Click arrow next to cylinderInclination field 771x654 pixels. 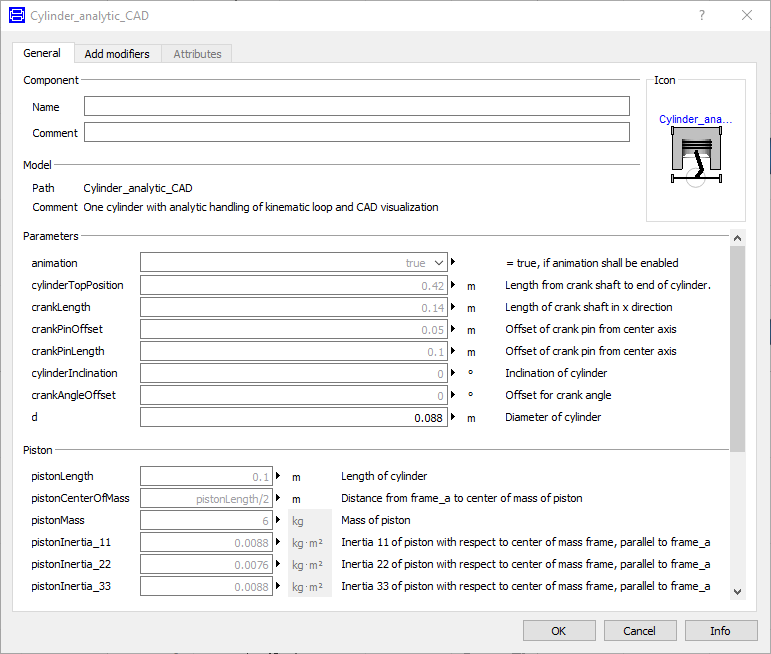click(x=453, y=373)
